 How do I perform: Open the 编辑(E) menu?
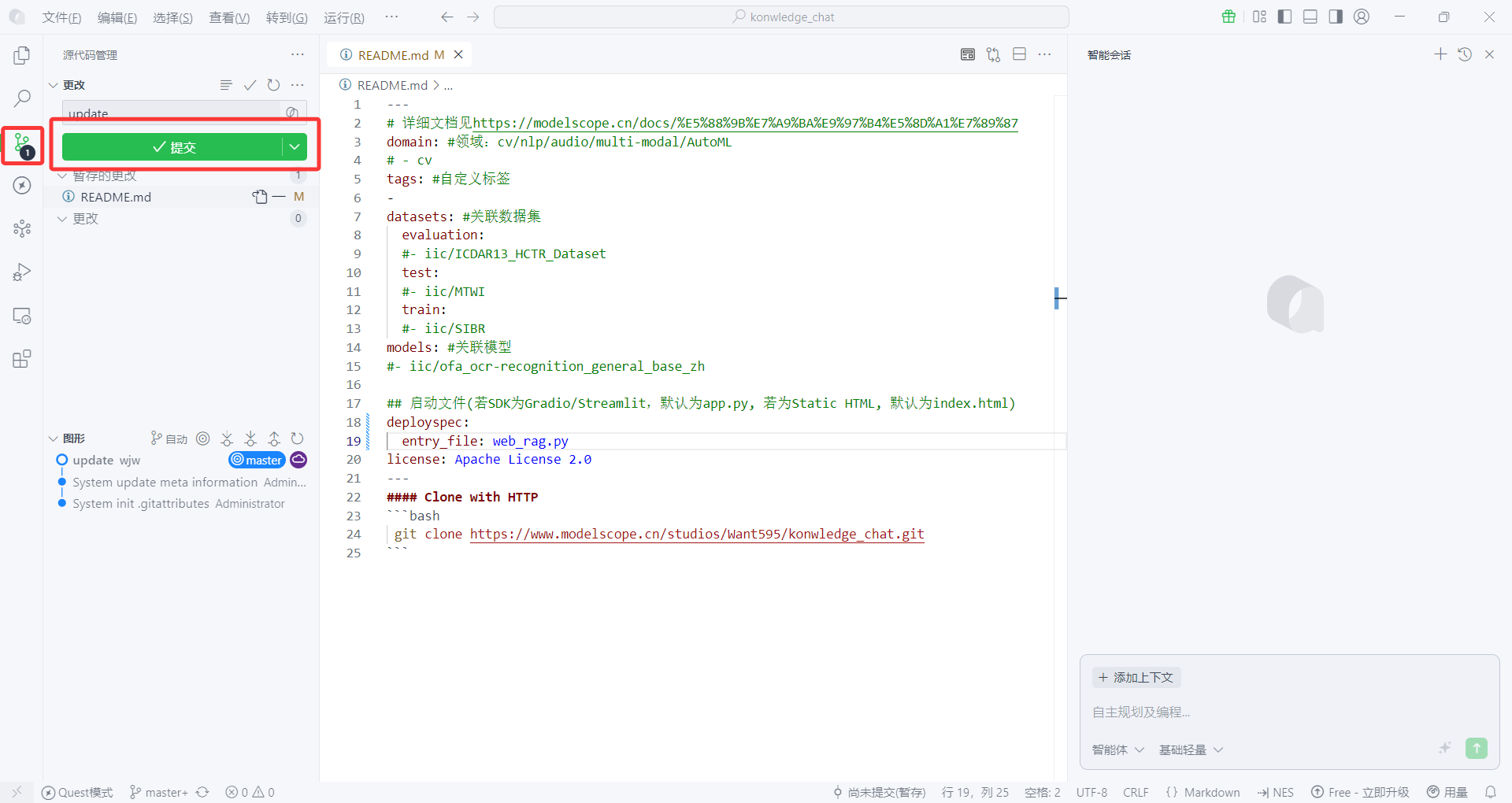[x=117, y=17]
